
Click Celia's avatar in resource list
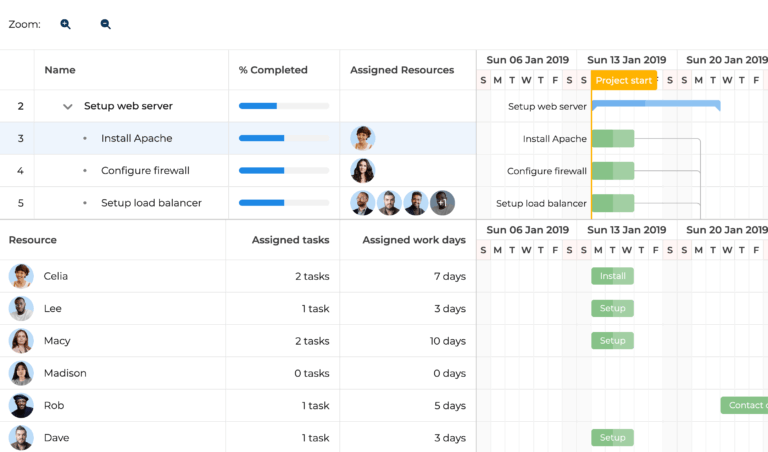click(x=21, y=276)
